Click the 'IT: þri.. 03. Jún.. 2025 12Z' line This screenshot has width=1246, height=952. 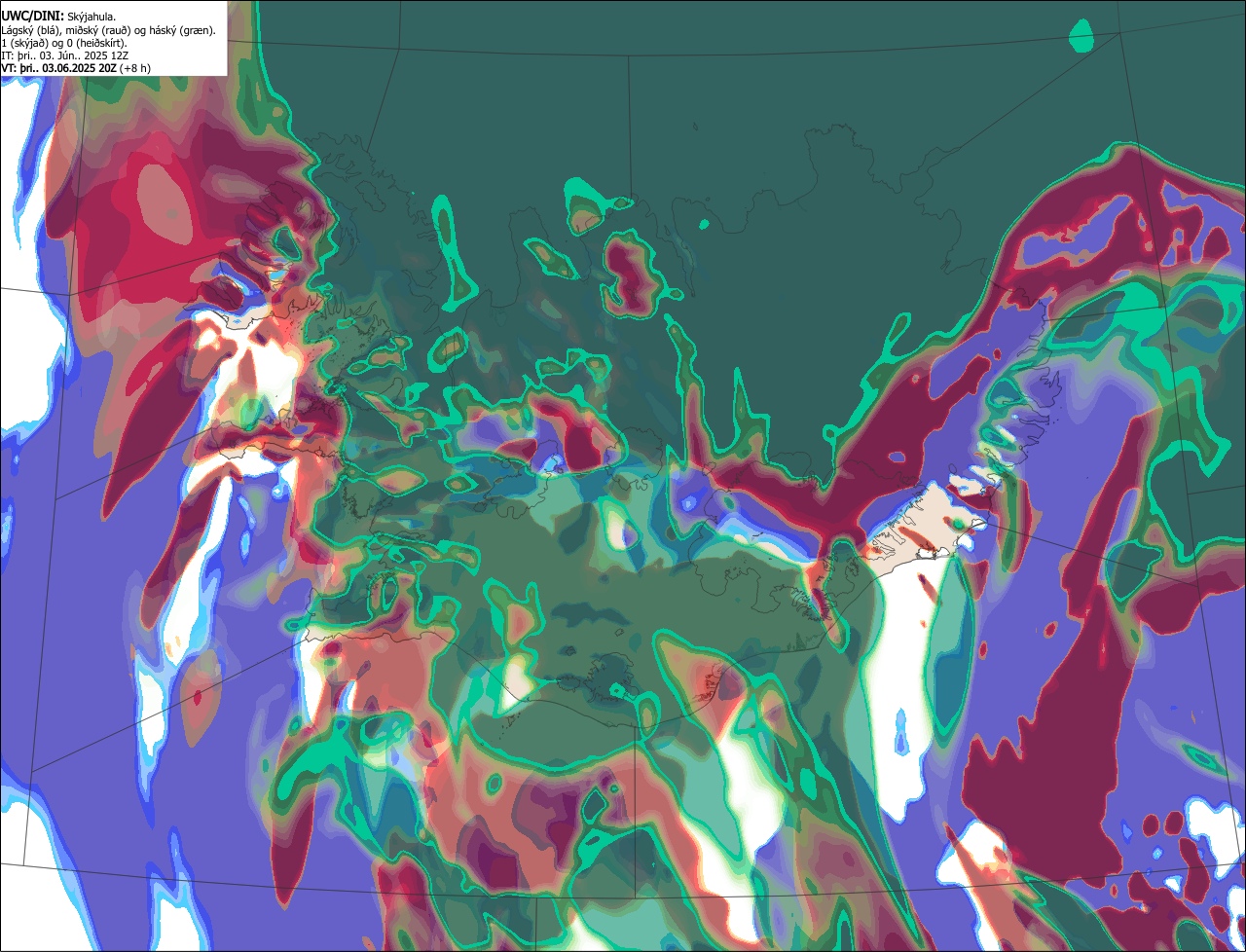(64, 55)
